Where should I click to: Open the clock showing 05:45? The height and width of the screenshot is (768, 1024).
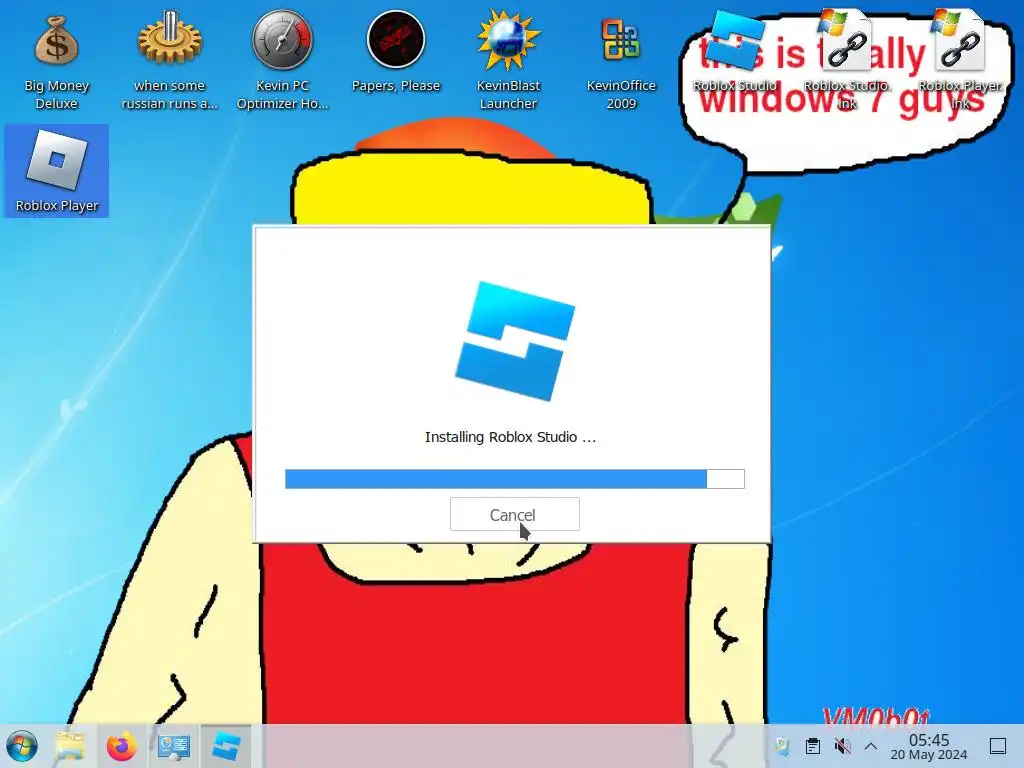(x=929, y=746)
